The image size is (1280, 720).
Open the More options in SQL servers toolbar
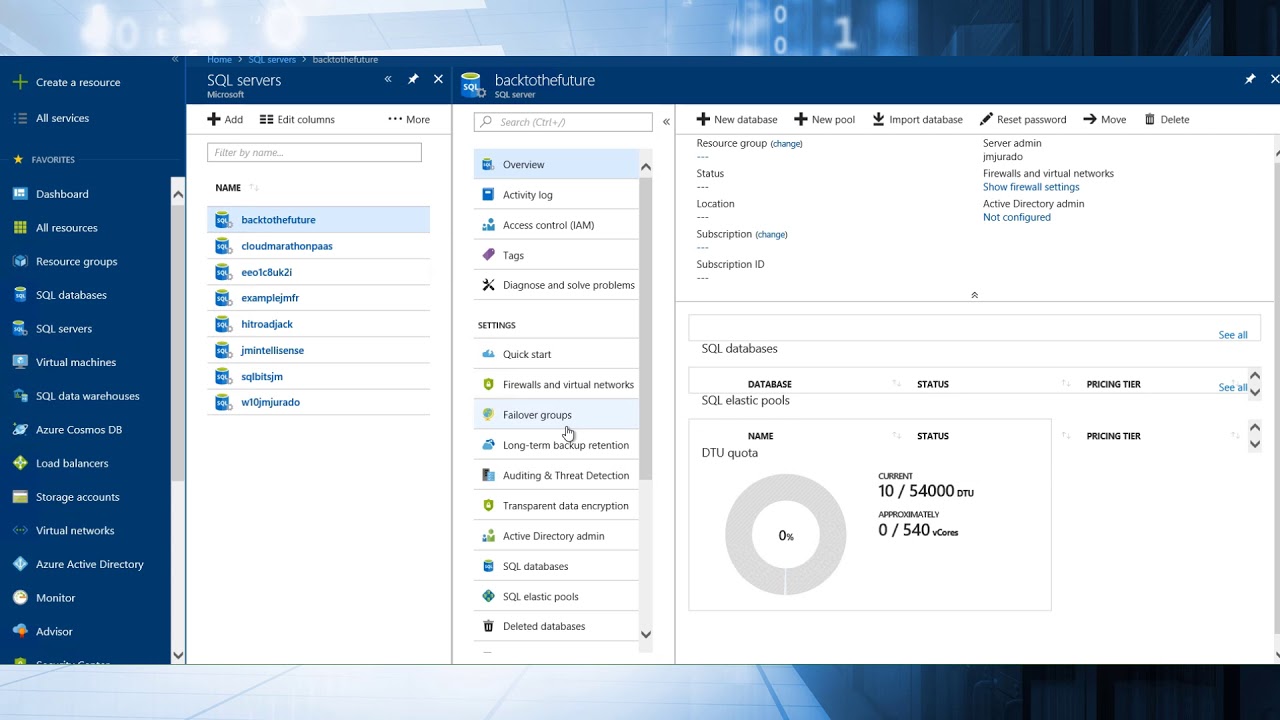409,119
